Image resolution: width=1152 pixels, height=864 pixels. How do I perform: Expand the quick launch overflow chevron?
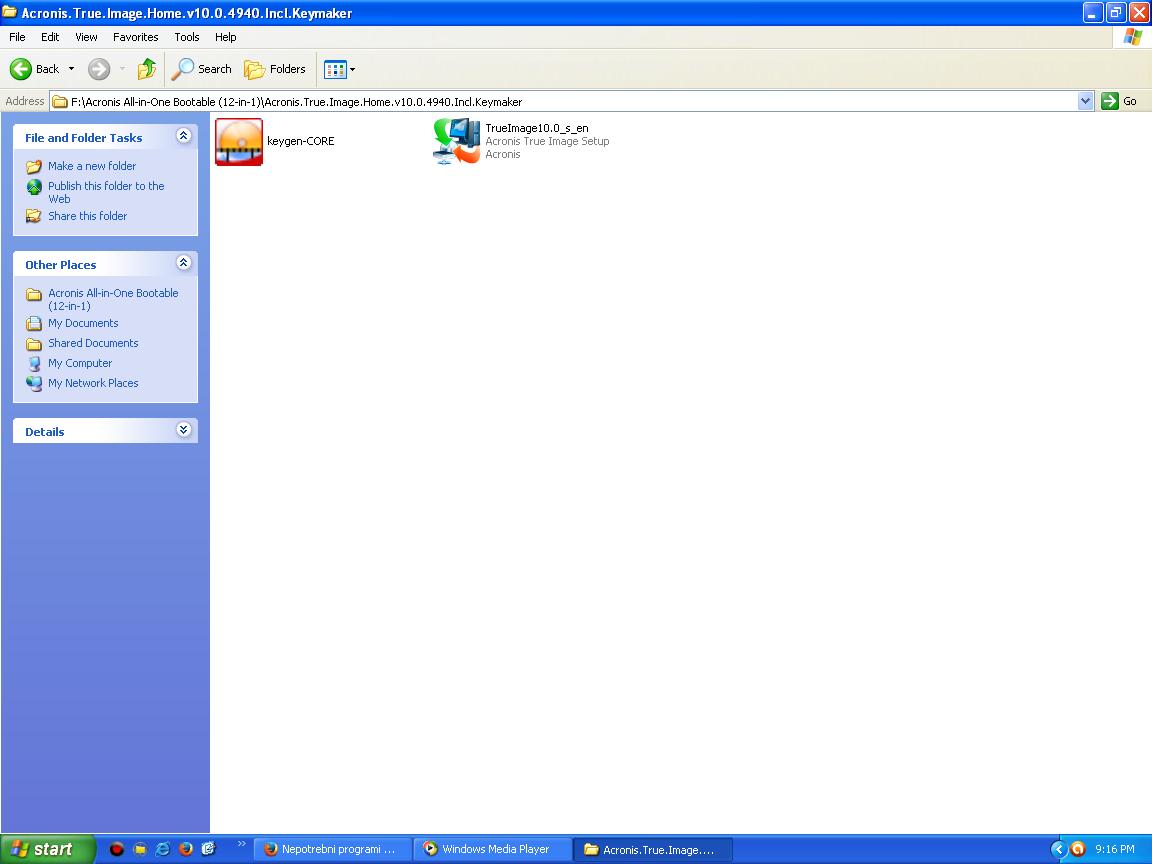(x=241, y=843)
